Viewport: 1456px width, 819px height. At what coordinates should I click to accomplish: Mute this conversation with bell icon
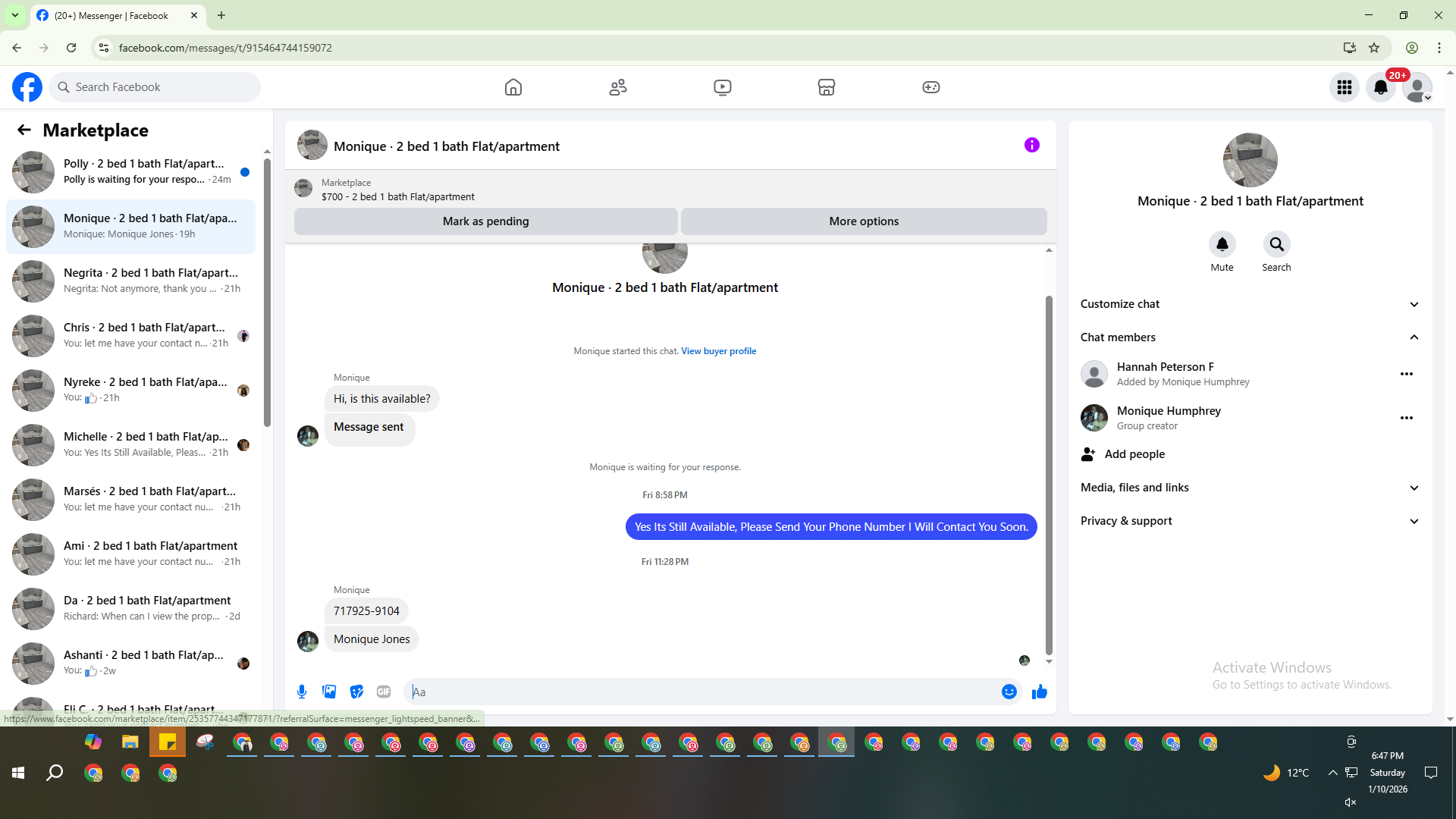coord(1222,244)
